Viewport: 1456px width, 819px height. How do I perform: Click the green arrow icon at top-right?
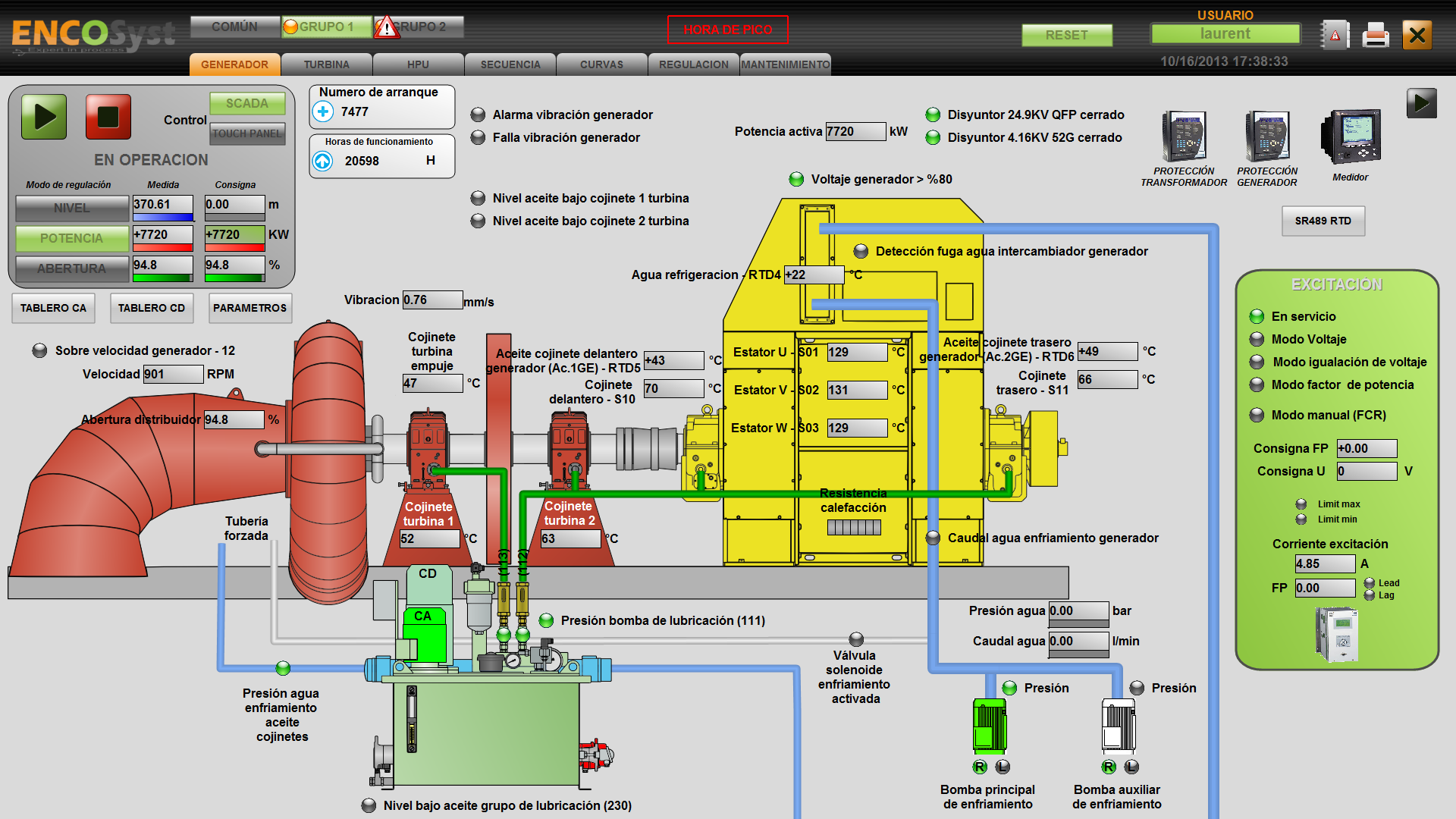click(1423, 103)
